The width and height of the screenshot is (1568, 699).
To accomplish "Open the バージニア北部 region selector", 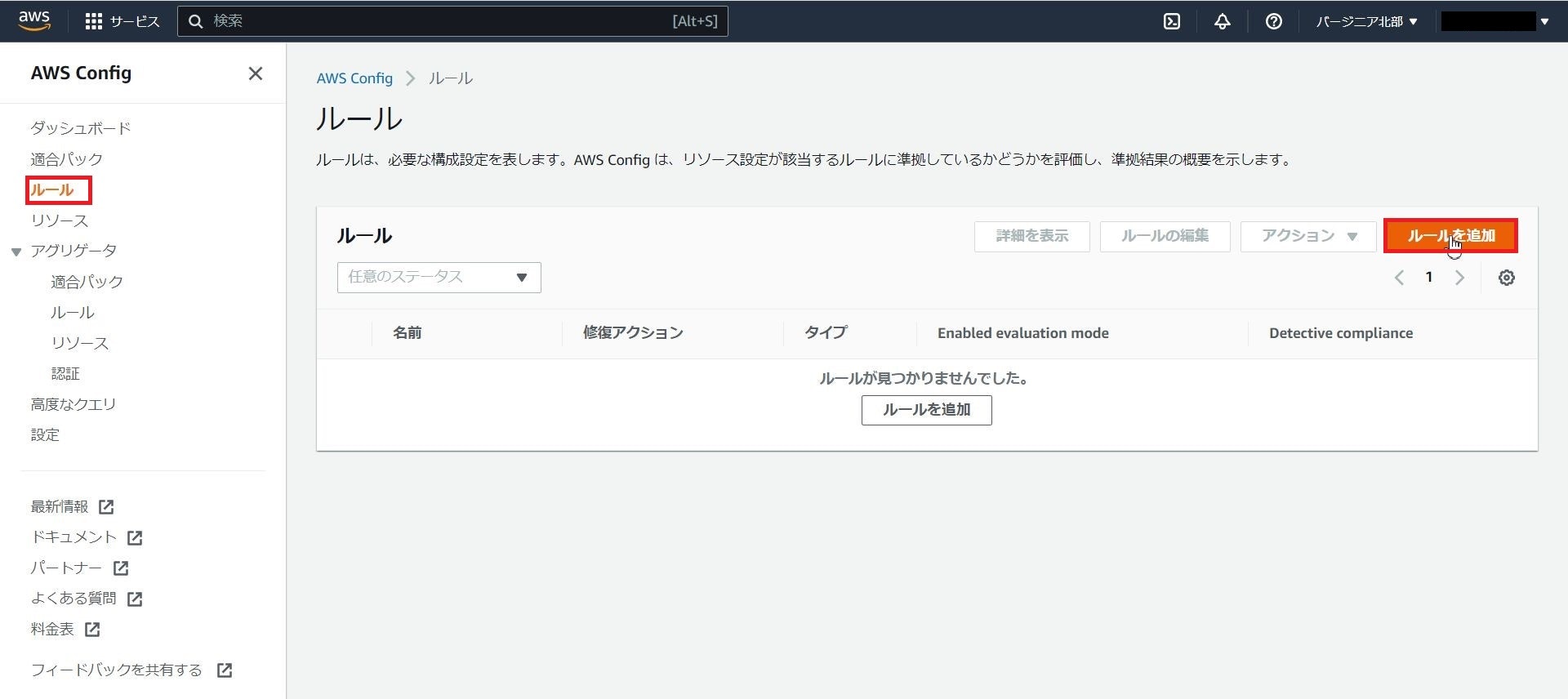I will pyautogui.click(x=1366, y=21).
